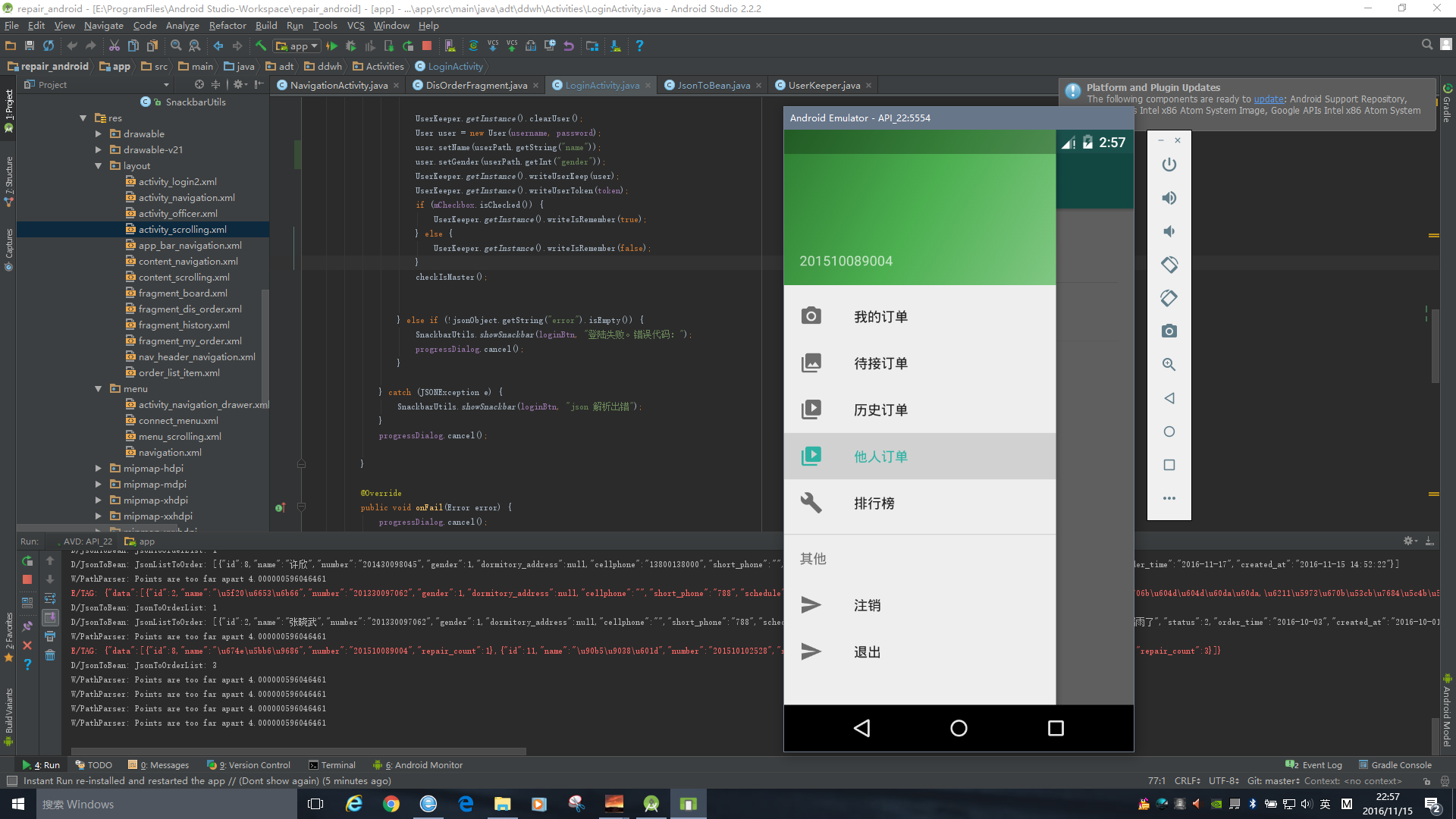1456x819 pixels.
Task: Pin the Run tab with the pin icon
Action: coord(27,626)
